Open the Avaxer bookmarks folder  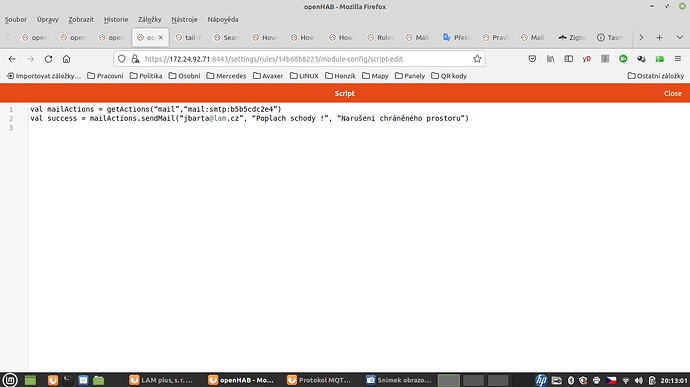point(268,76)
